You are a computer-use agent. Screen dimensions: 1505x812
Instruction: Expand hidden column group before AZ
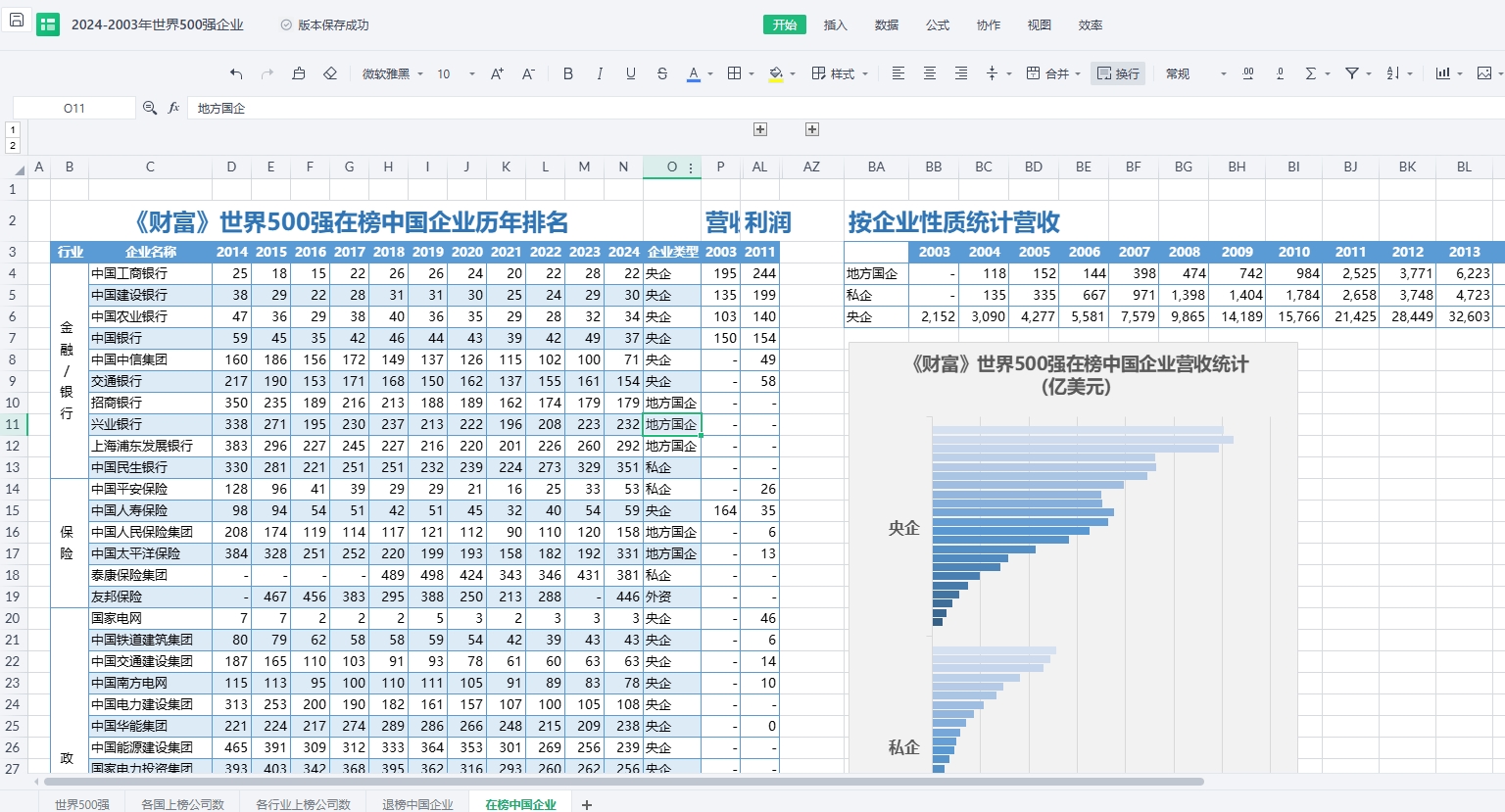pos(812,129)
